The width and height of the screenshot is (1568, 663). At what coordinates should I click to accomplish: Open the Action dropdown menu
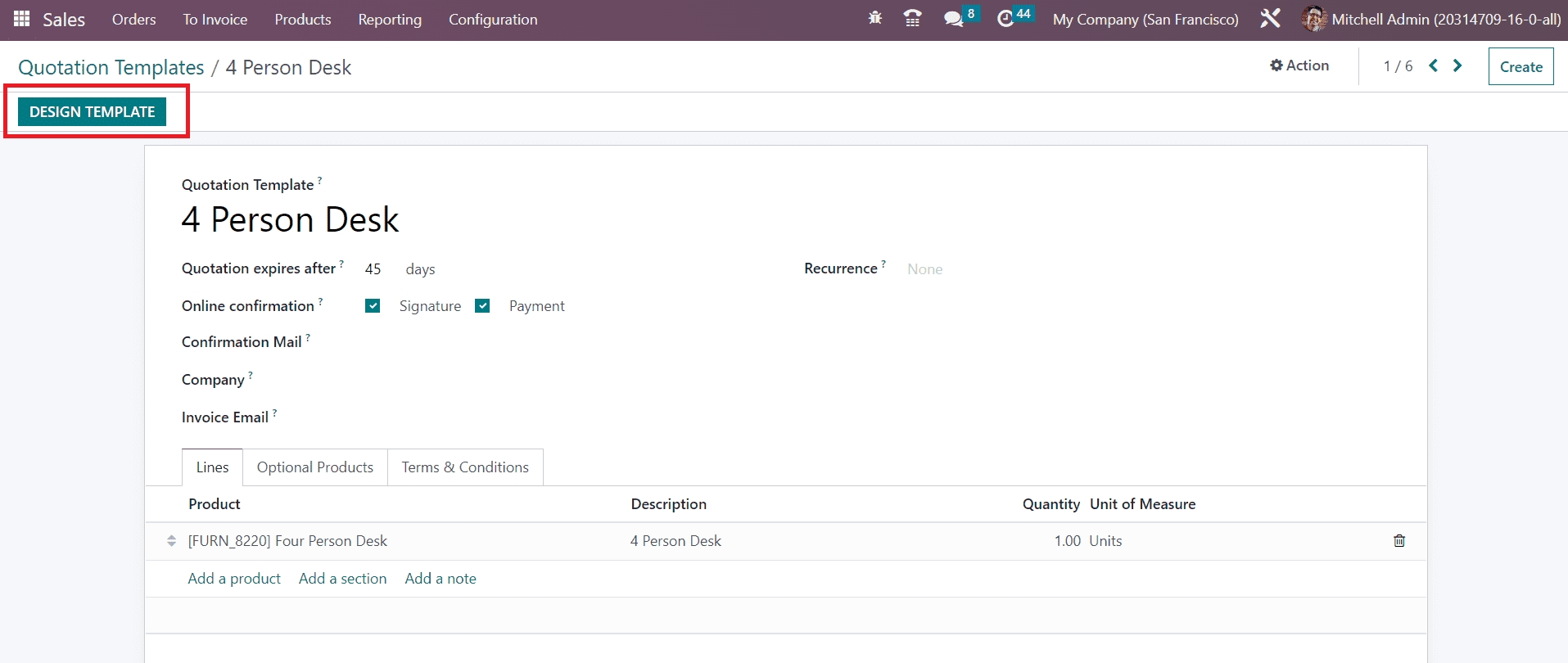[x=1299, y=65]
